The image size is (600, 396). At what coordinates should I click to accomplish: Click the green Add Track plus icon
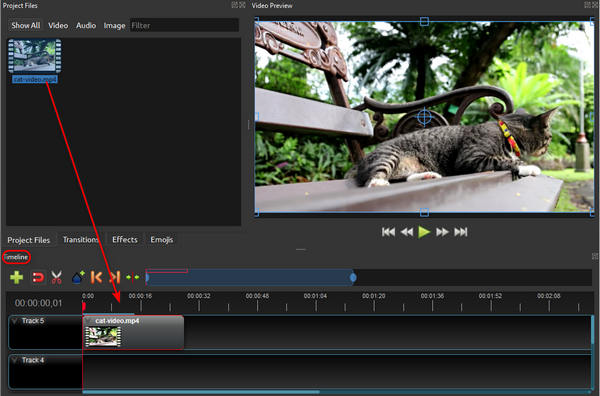click(16, 277)
